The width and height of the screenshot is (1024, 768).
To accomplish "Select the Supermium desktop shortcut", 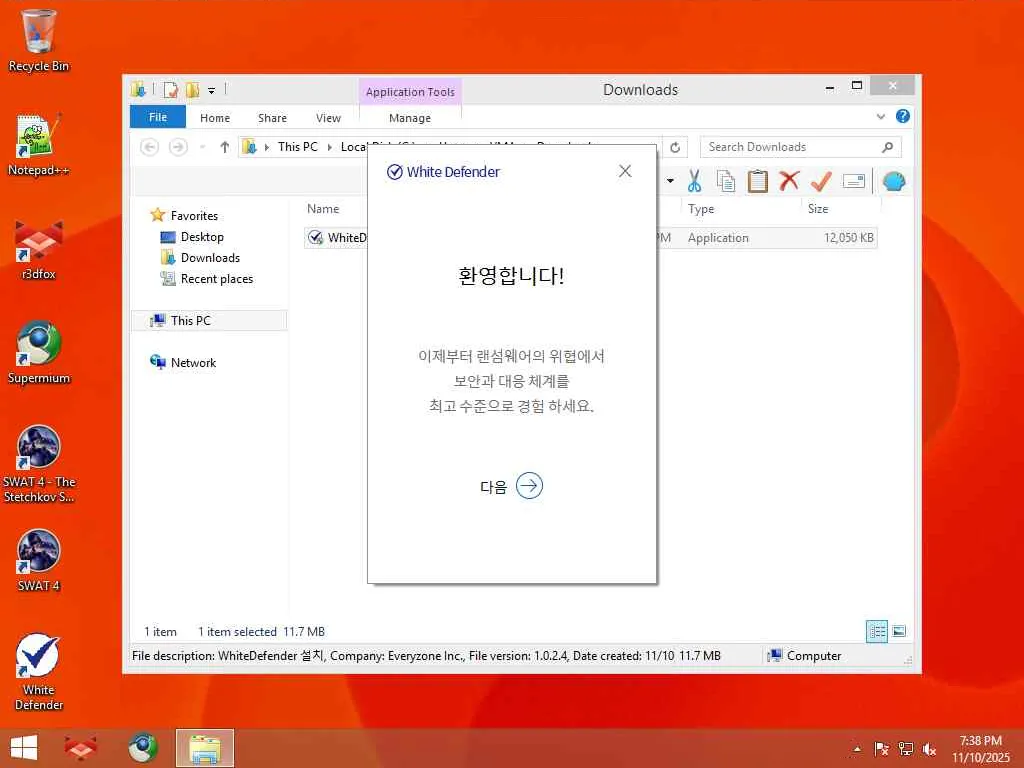I will [x=39, y=353].
